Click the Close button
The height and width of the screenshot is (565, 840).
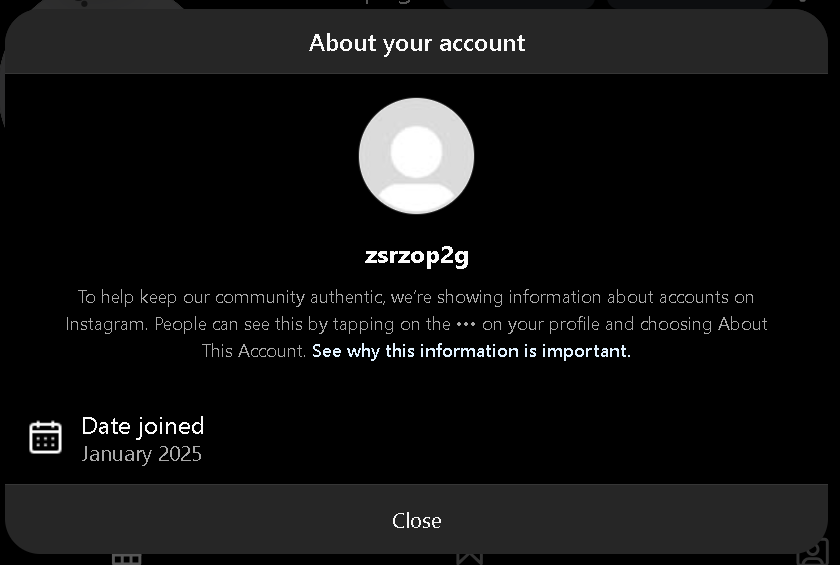pyautogui.click(x=416, y=520)
